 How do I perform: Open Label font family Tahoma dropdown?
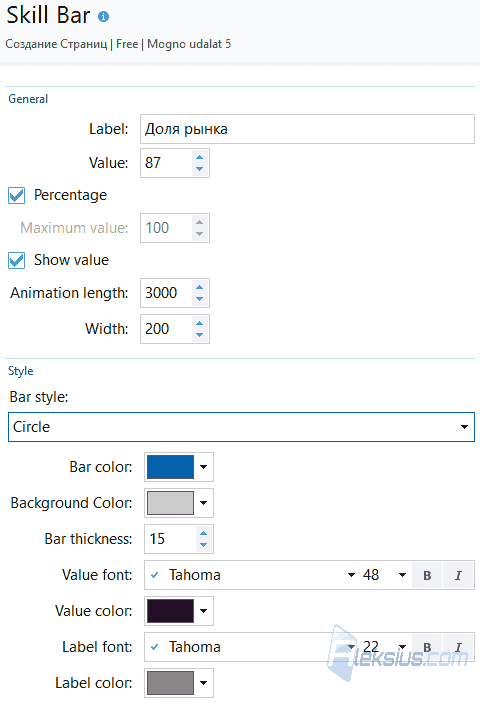tap(351, 647)
